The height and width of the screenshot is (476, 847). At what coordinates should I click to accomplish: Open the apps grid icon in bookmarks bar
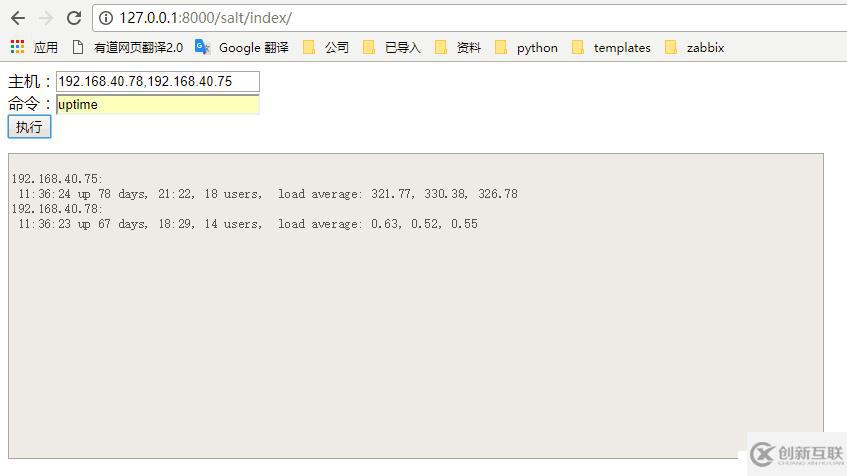click(17, 47)
